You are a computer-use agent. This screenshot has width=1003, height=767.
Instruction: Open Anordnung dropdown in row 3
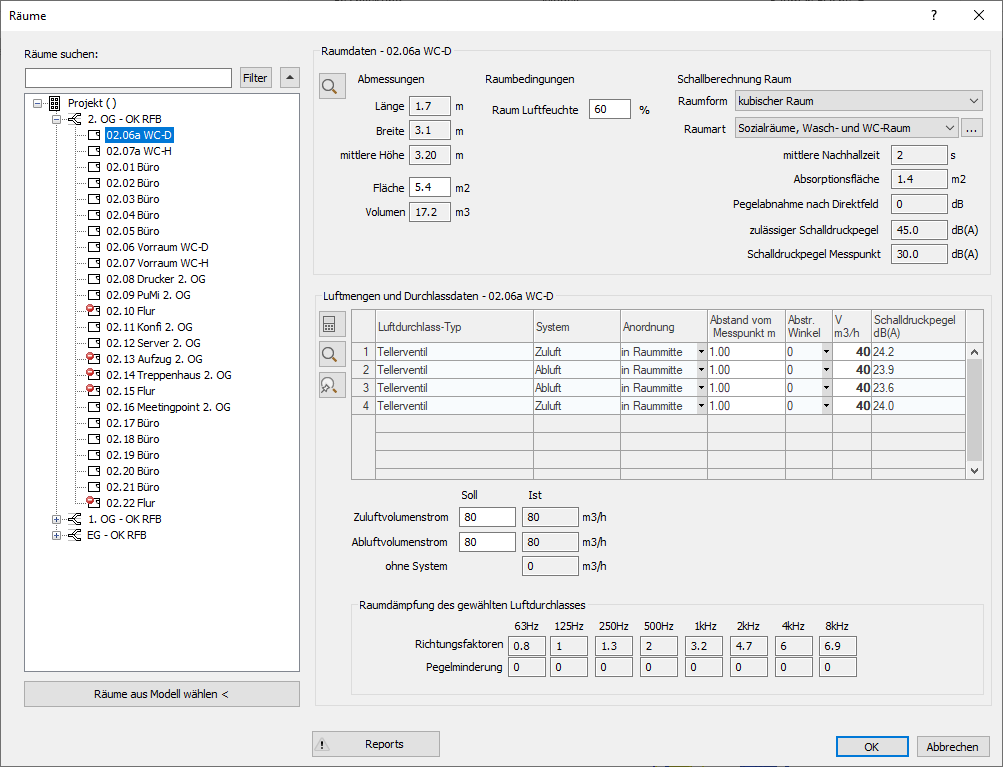(701, 388)
